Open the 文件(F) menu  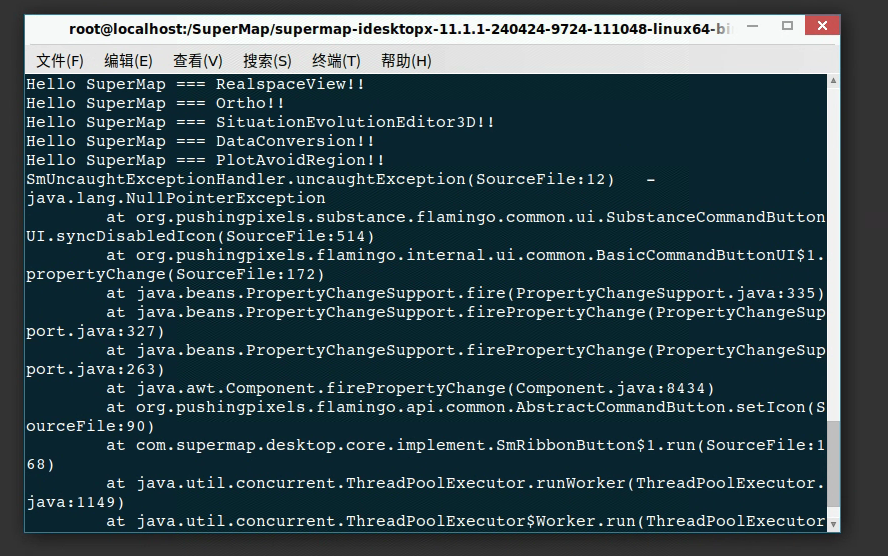pyautogui.click(x=60, y=61)
